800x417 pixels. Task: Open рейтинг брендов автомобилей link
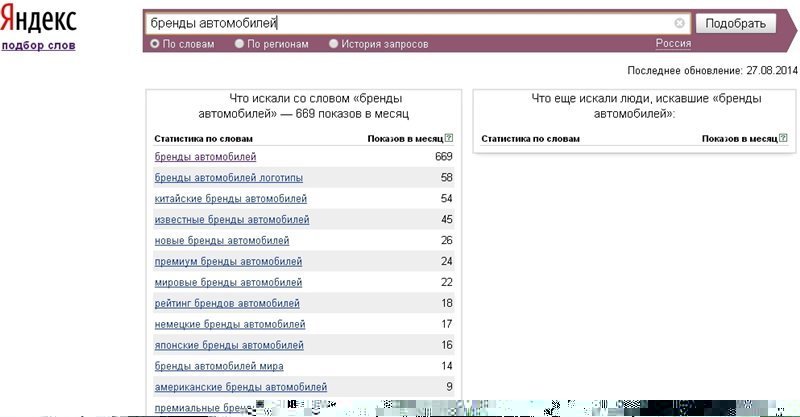click(x=227, y=304)
